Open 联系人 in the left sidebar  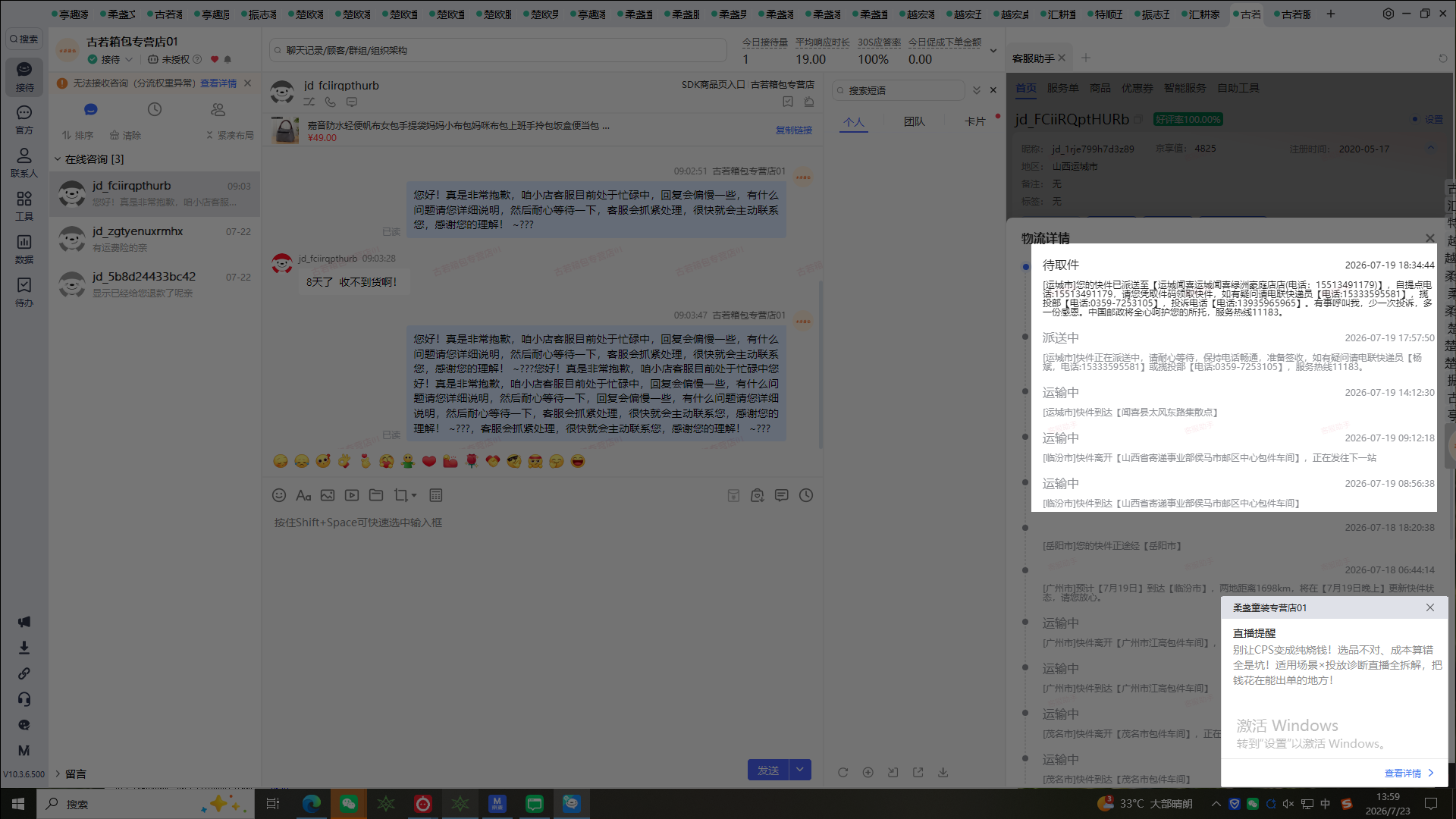[24, 162]
